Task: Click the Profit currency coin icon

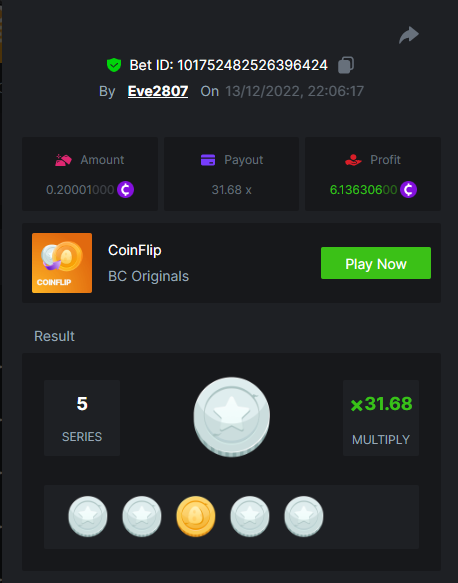Action: click(x=409, y=190)
